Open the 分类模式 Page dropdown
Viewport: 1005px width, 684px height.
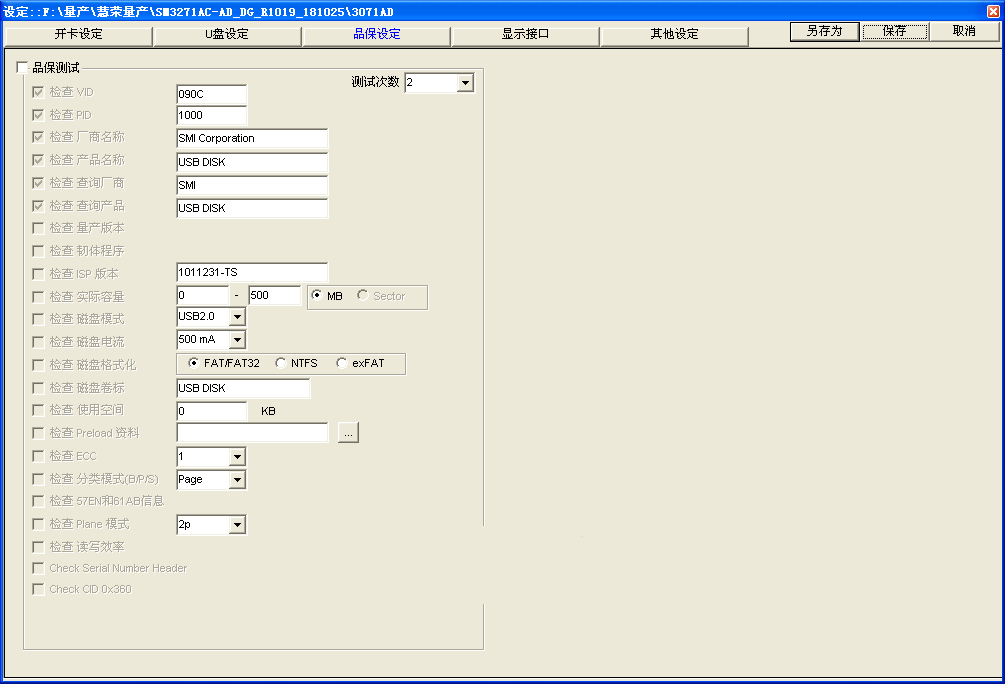click(x=237, y=480)
